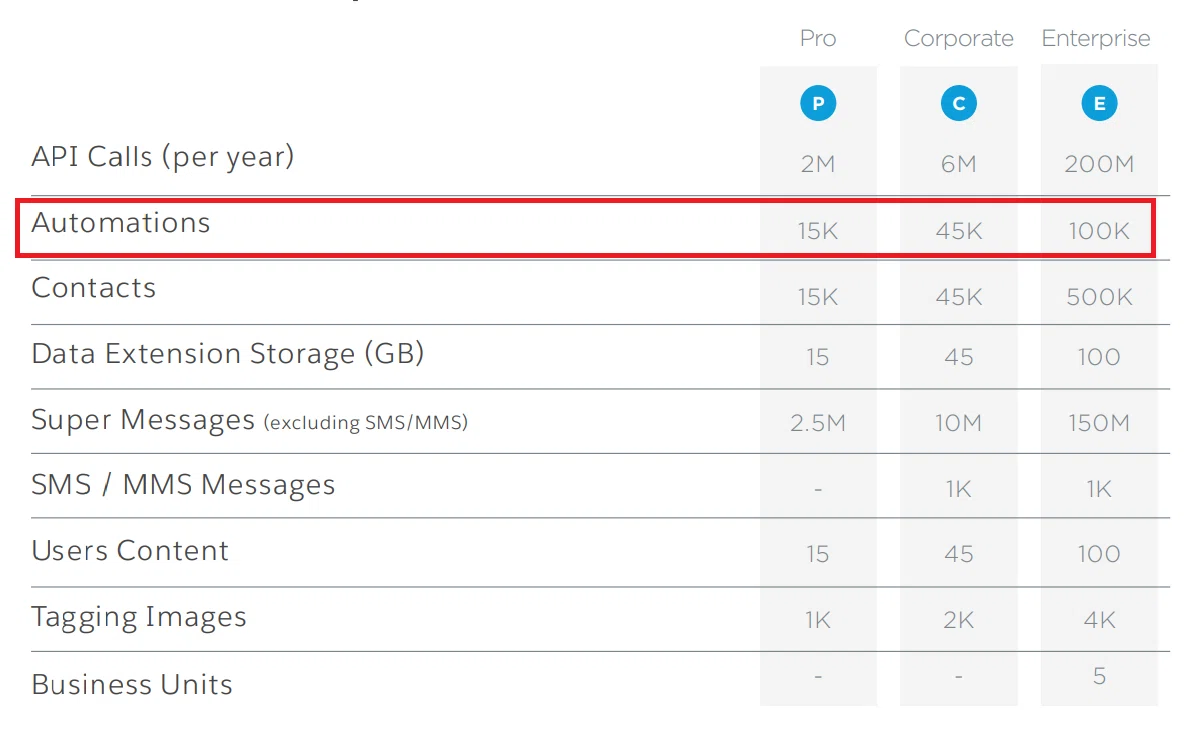Click the API Calls (per year) label

pos(162,157)
